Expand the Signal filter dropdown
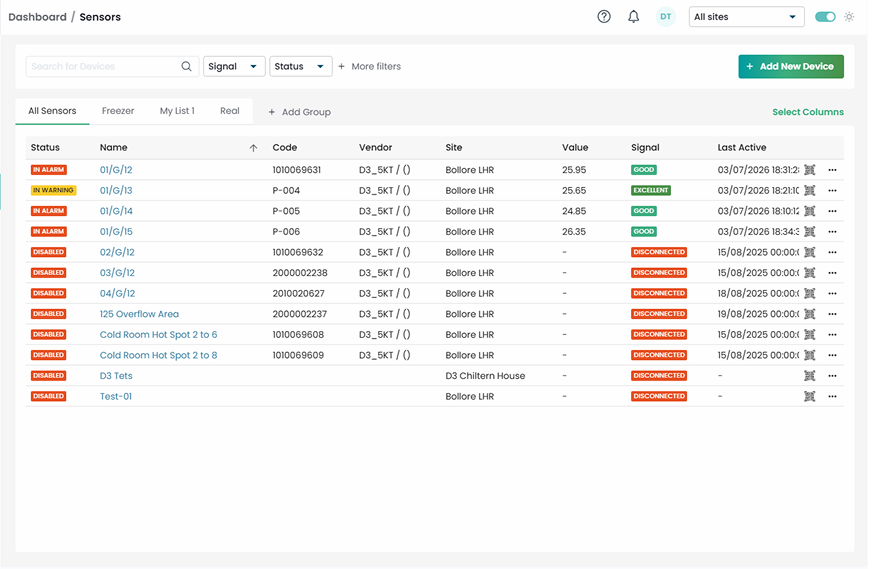874x569 pixels. (x=234, y=66)
